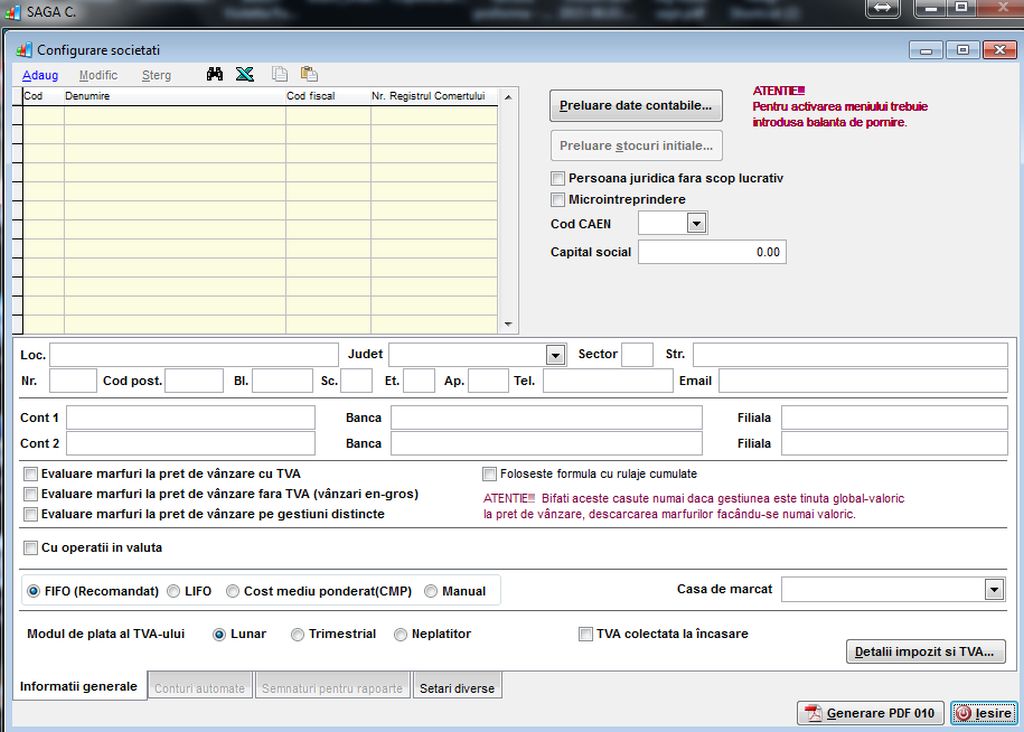Viewport: 1024px width, 732px height.
Task: Expand the Judet dropdown list
Action: tap(556, 355)
